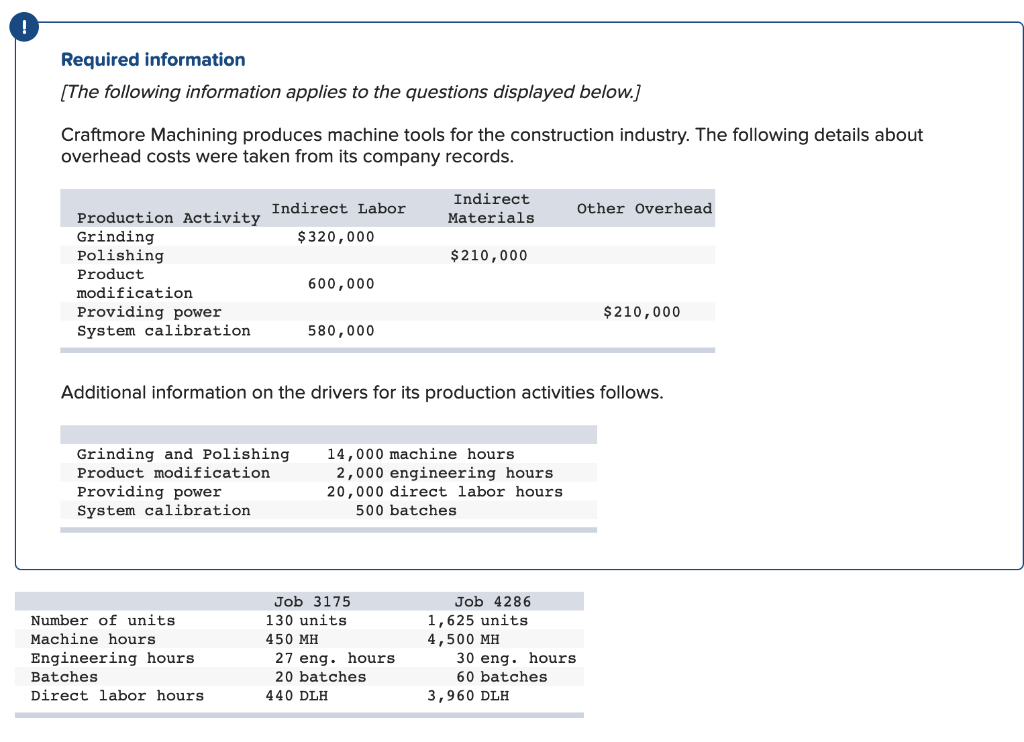This screenshot has width=1024, height=742.
Task: Select '500 batches' driver value
Action: (x=406, y=510)
